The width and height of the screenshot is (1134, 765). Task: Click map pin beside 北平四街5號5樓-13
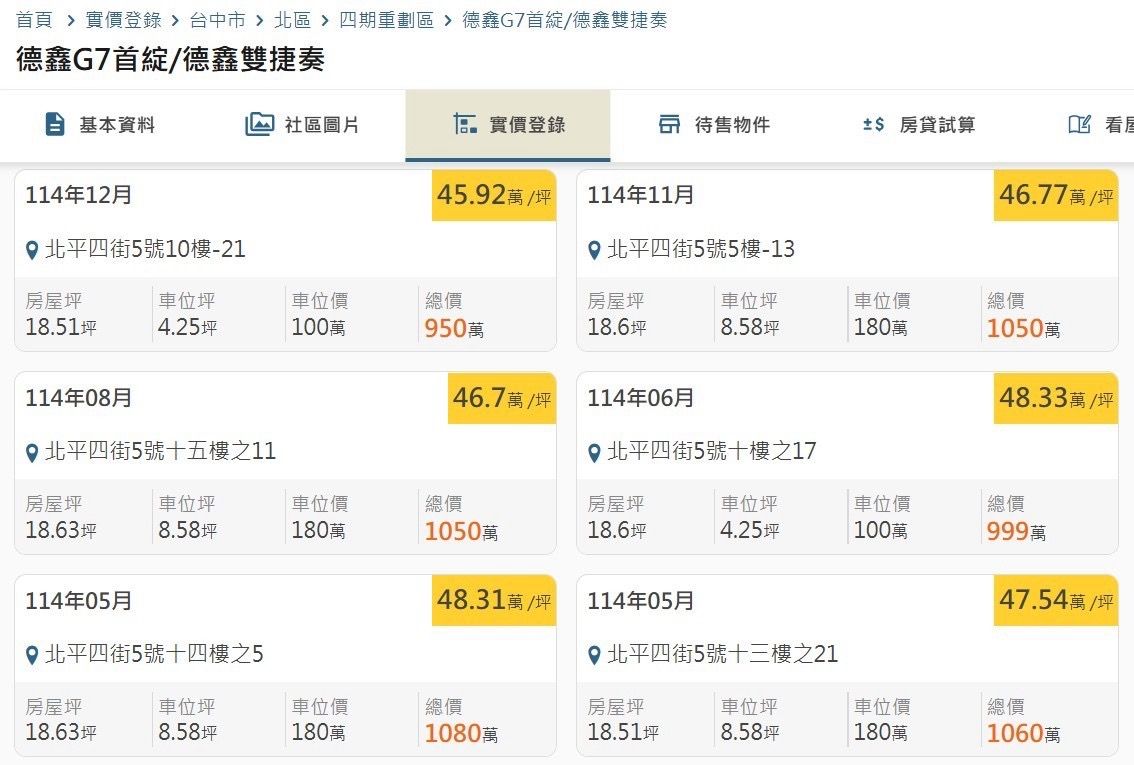[x=594, y=250]
